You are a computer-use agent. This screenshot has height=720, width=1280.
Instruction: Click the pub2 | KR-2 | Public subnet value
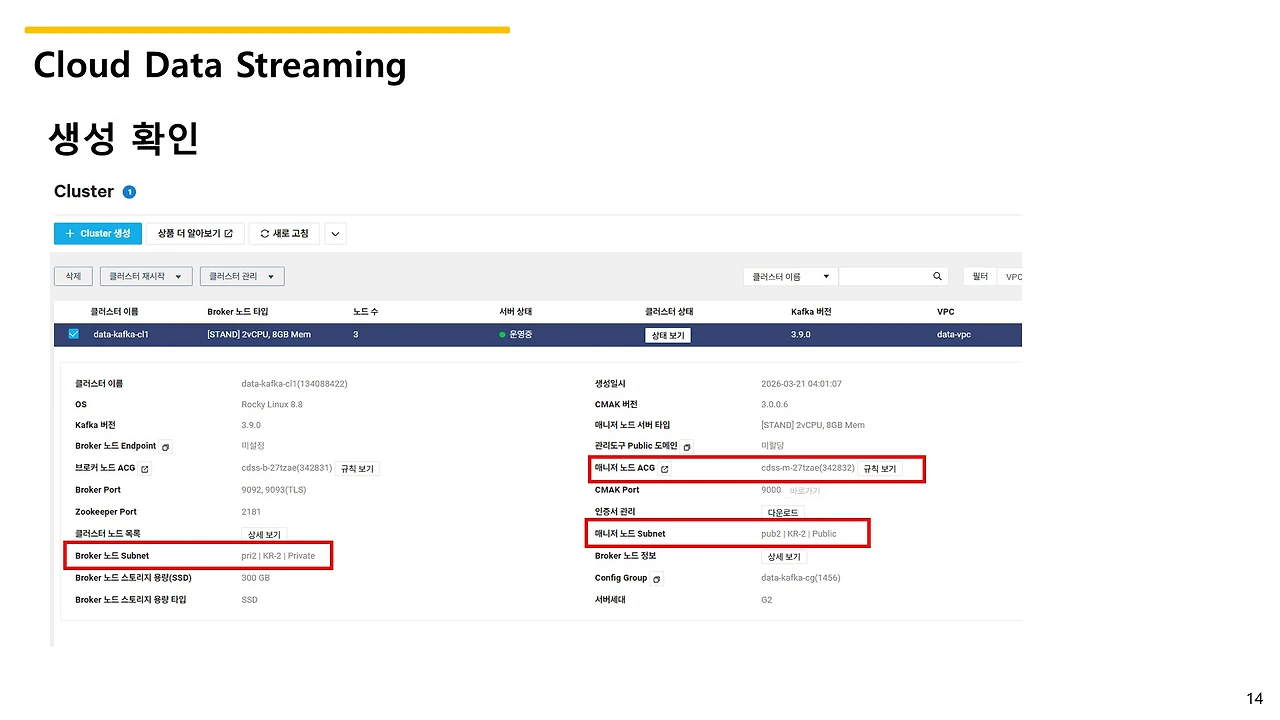799,534
